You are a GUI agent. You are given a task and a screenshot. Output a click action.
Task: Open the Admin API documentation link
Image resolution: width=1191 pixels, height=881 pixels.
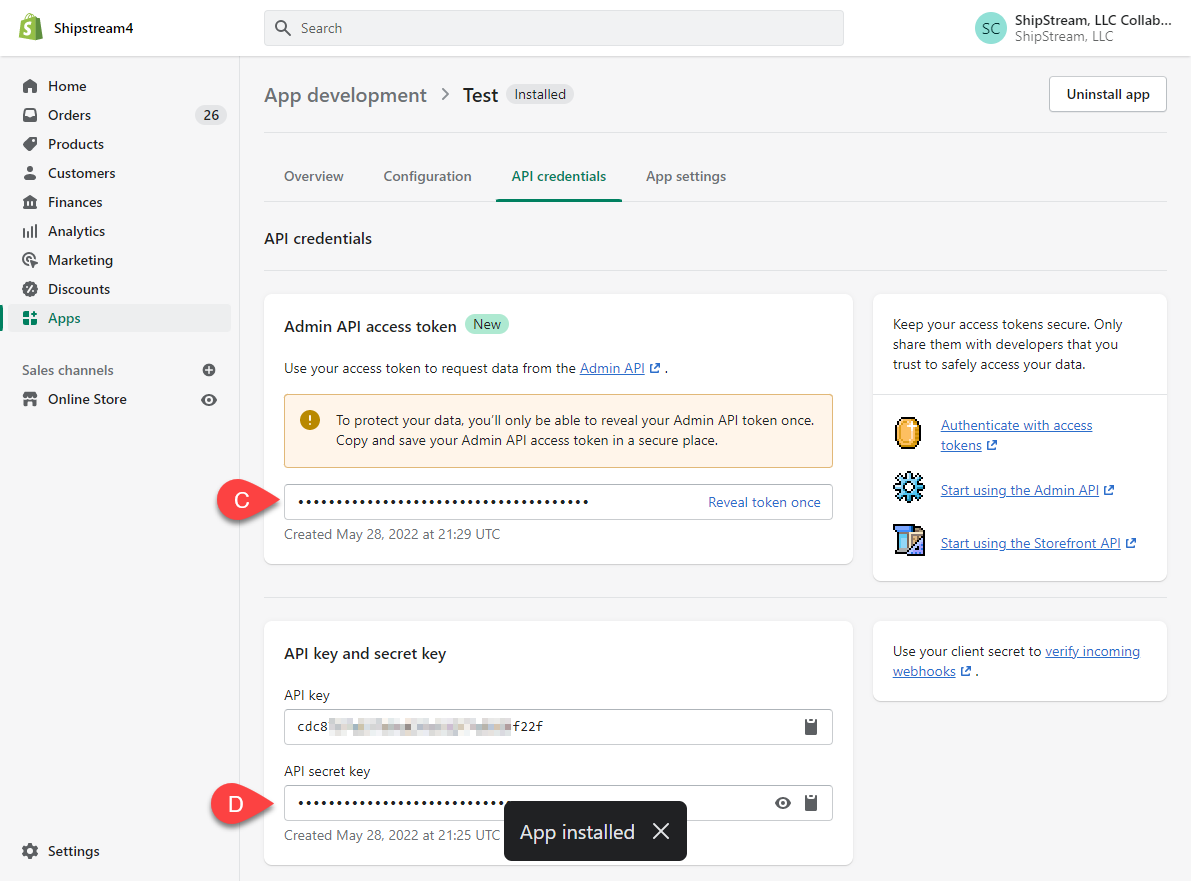612,368
